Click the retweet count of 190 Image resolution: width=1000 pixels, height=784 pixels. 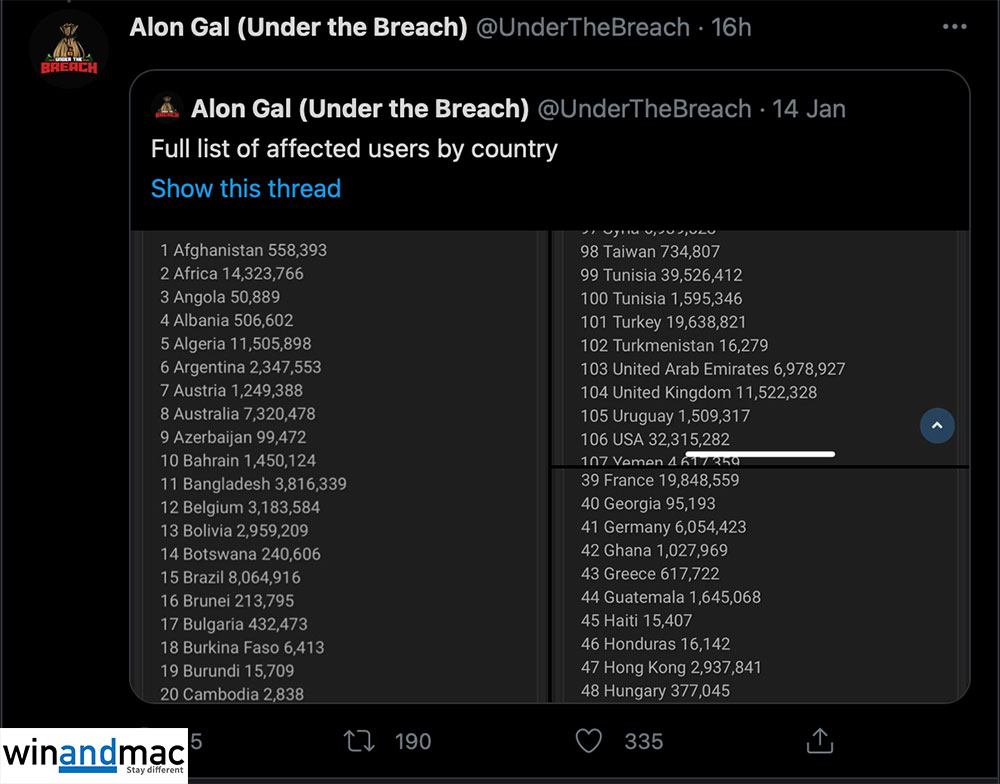click(412, 741)
